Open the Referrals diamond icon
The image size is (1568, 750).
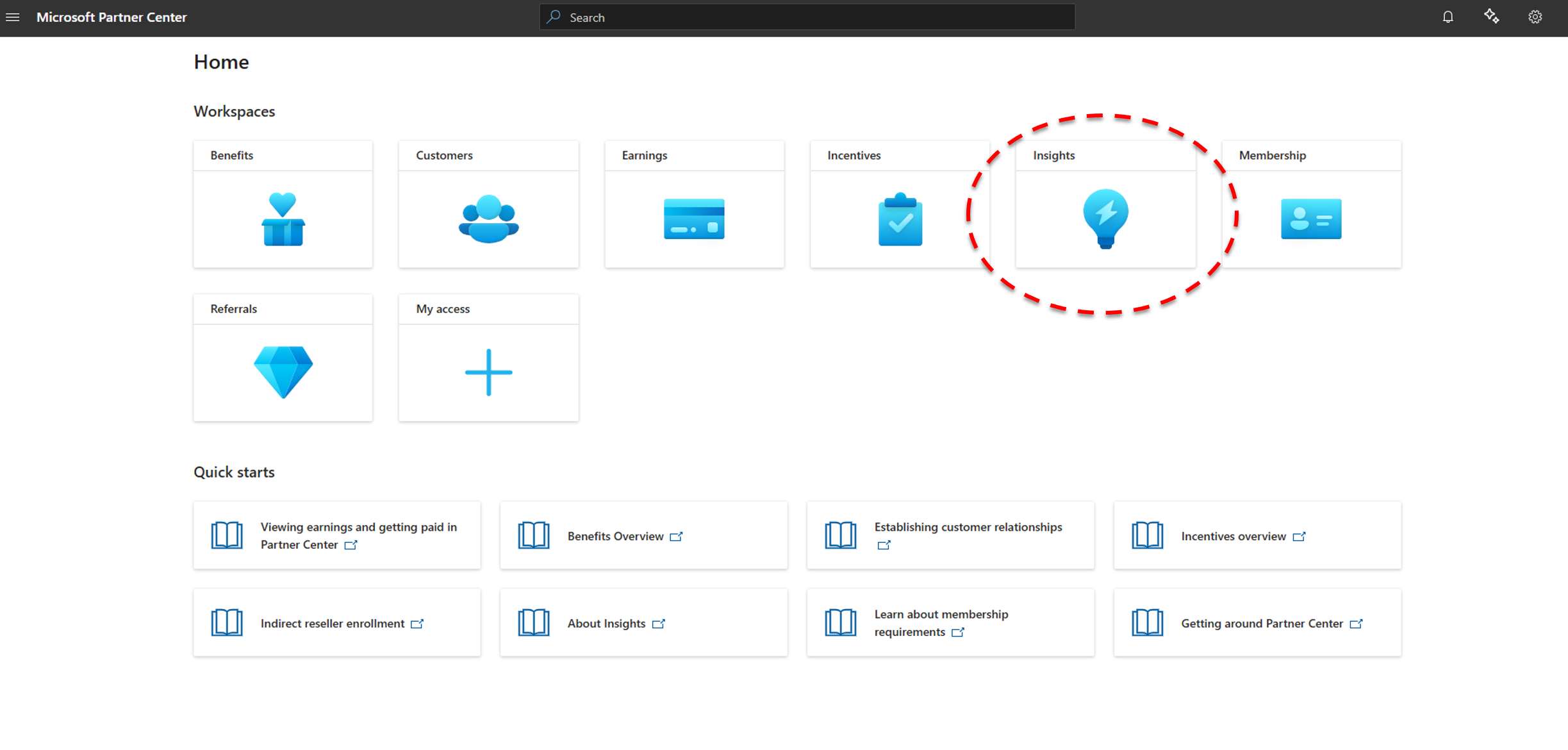[283, 372]
